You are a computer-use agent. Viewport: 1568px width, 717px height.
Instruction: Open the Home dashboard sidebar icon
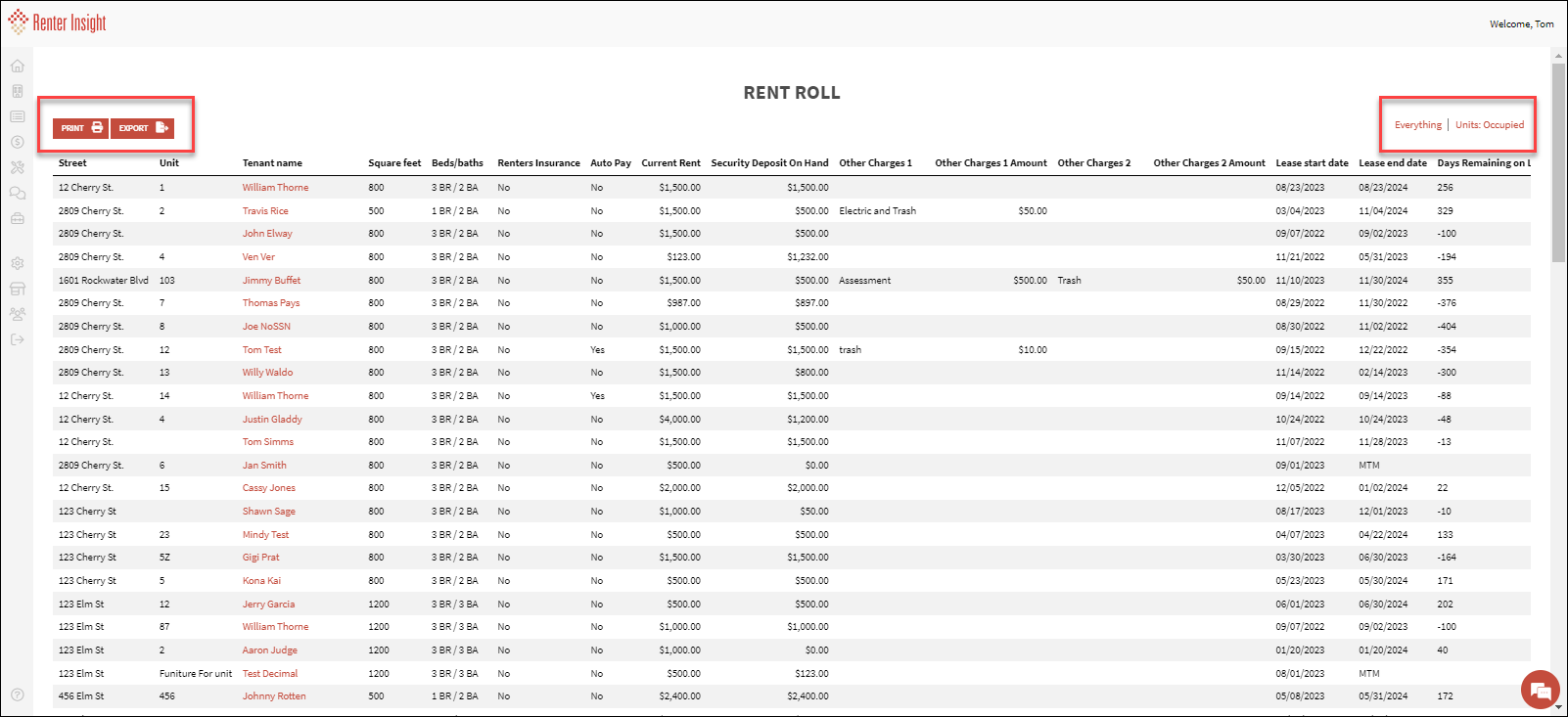pos(18,66)
